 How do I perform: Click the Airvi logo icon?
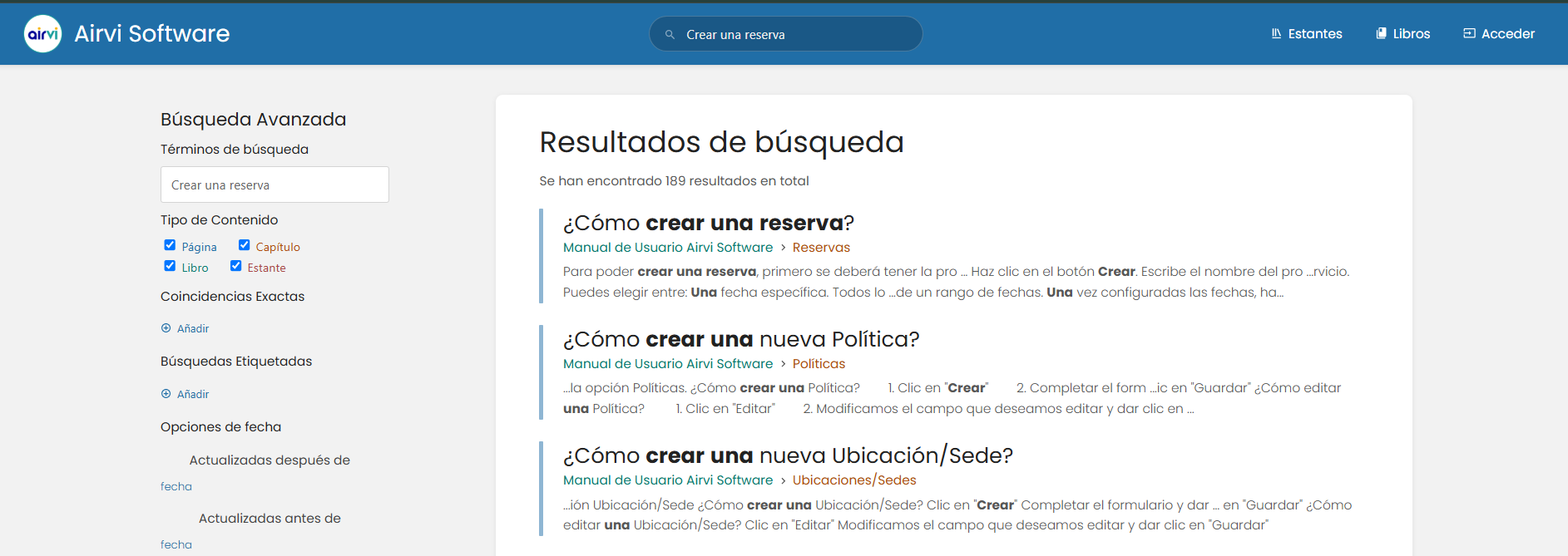pyautogui.click(x=42, y=34)
